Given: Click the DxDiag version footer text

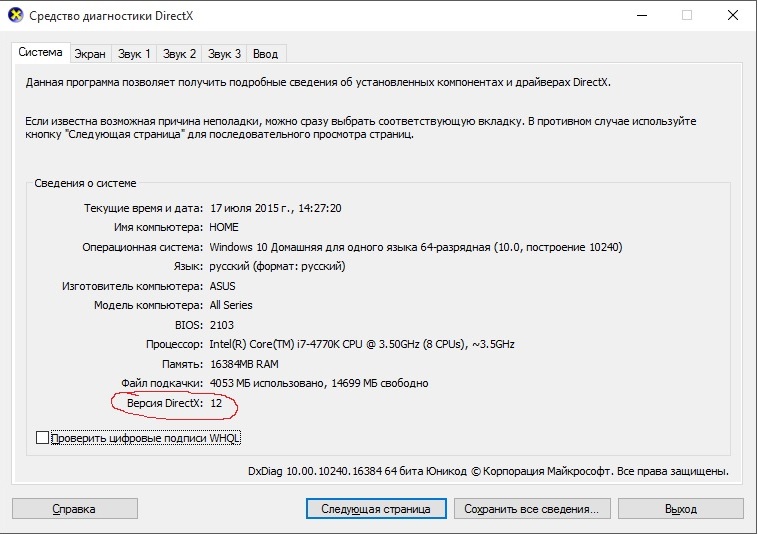Looking at the screenshot, I should (488, 471).
